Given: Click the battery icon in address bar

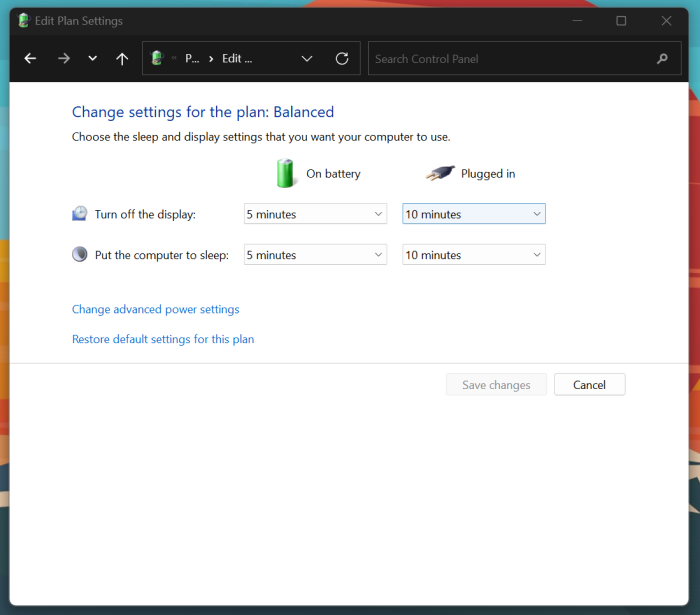Looking at the screenshot, I should [x=157, y=58].
